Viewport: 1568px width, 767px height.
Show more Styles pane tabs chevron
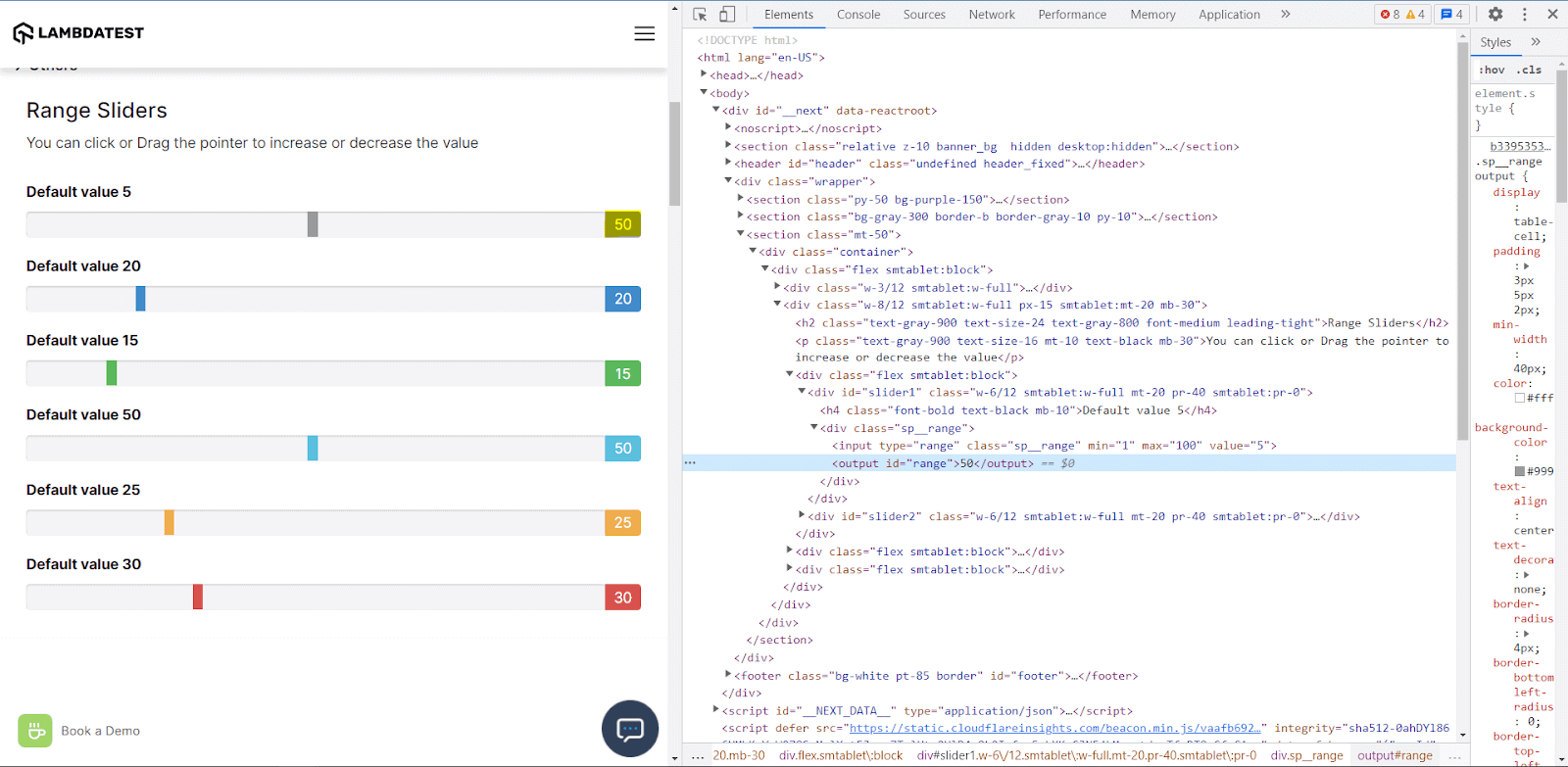(1536, 42)
